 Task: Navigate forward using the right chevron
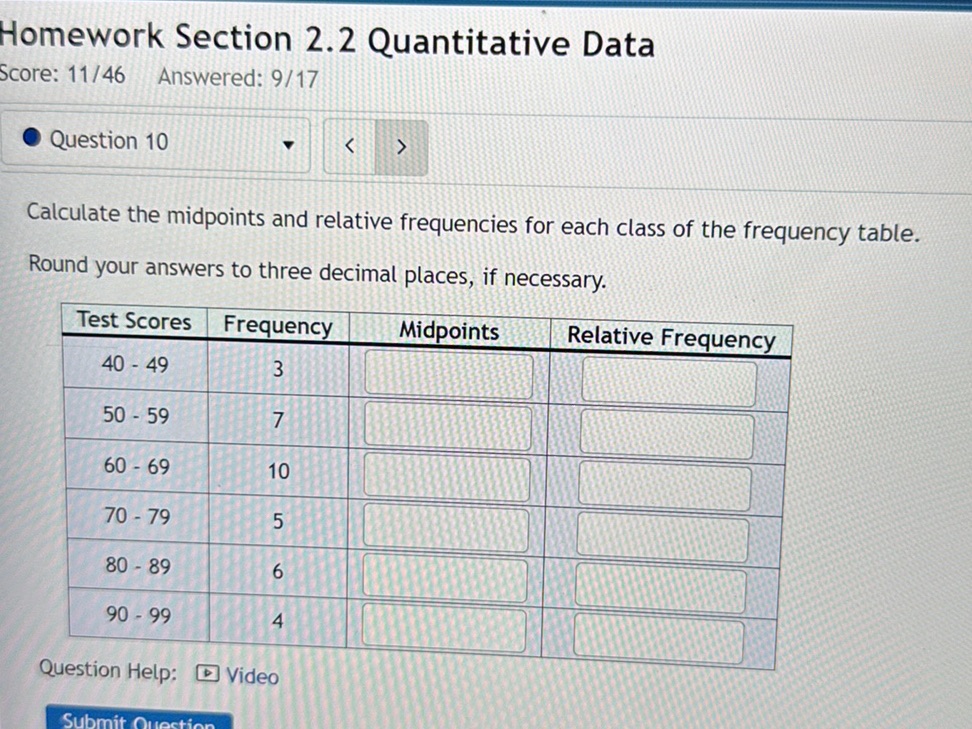pyautogui.click(x=401, y=146)
